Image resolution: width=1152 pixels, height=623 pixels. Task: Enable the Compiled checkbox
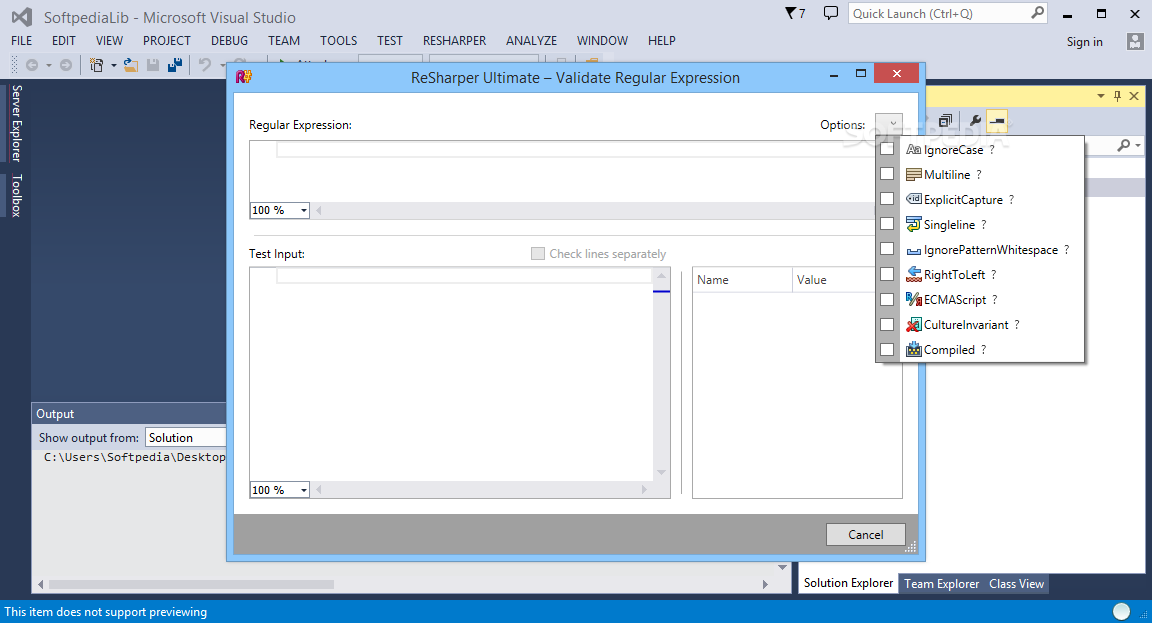click(x=887, y=349)
